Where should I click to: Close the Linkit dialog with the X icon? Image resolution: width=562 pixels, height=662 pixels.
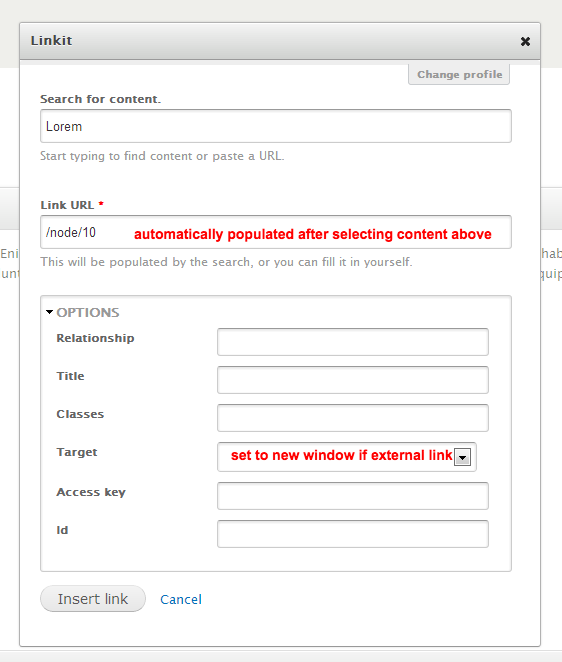click(525, 41)
